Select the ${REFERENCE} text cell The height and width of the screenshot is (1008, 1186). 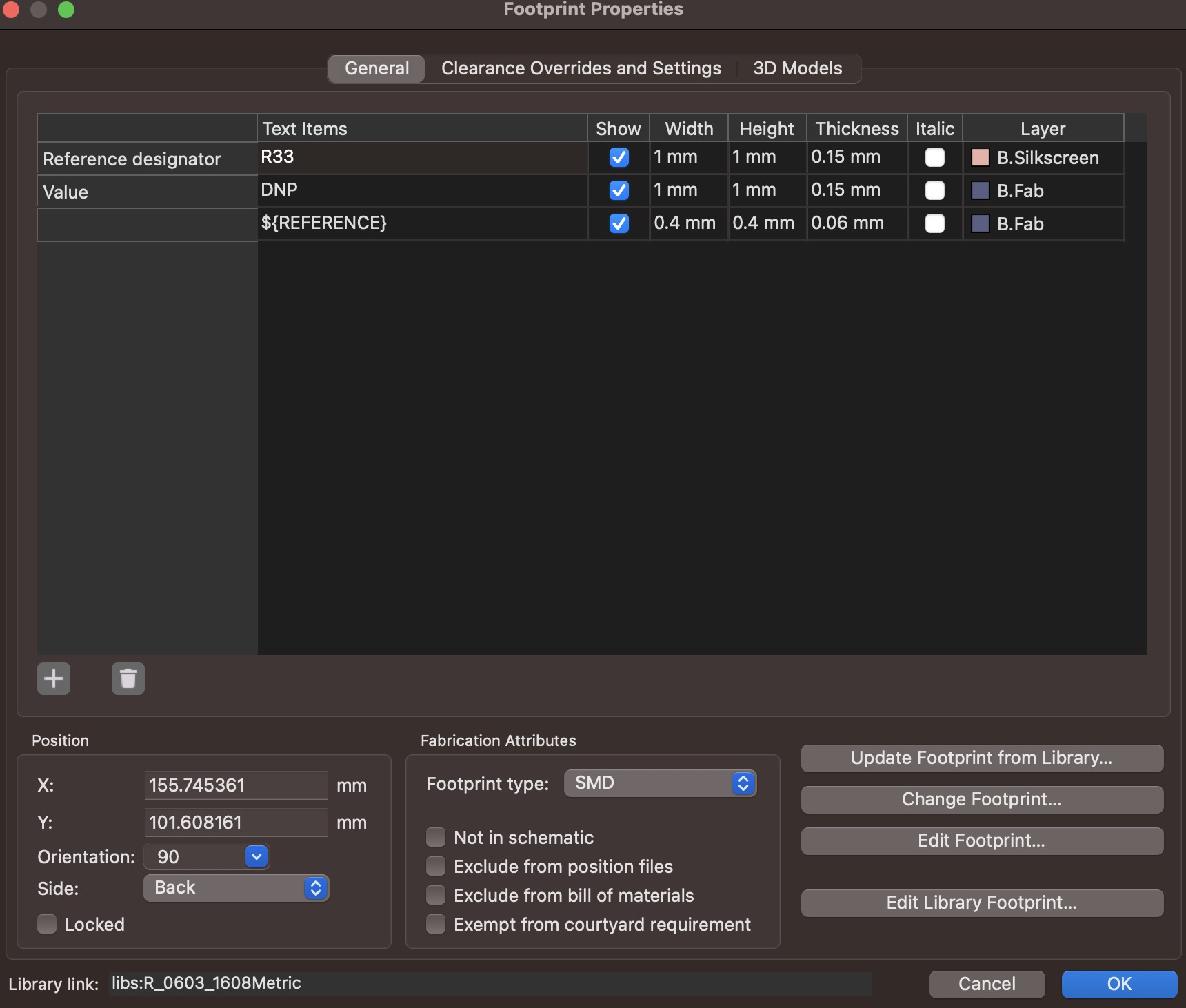coord(422,224)
